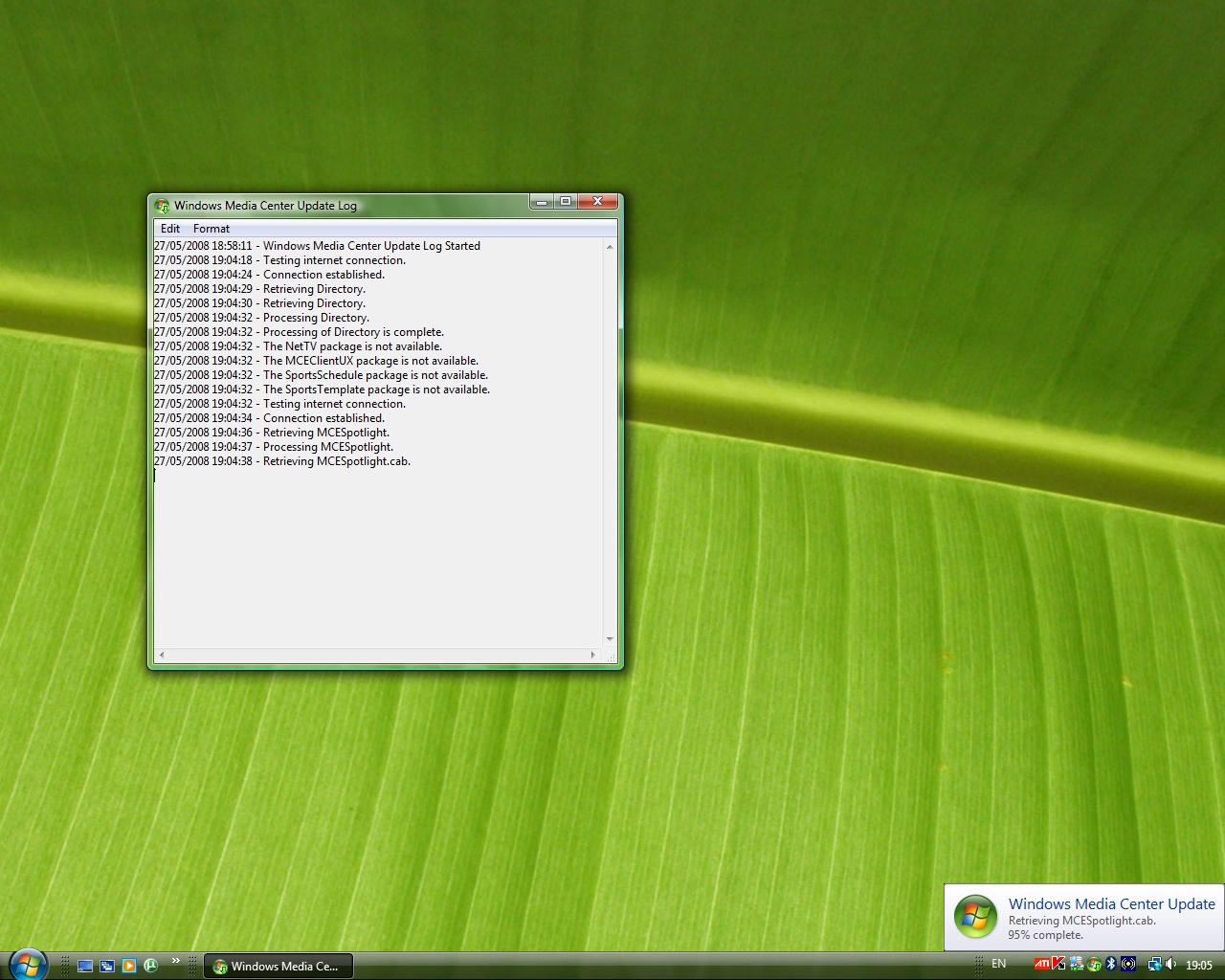Click 'Retrieving Directory.' line at 19:04:29
1225x980 pixels.
pos(259,289)
